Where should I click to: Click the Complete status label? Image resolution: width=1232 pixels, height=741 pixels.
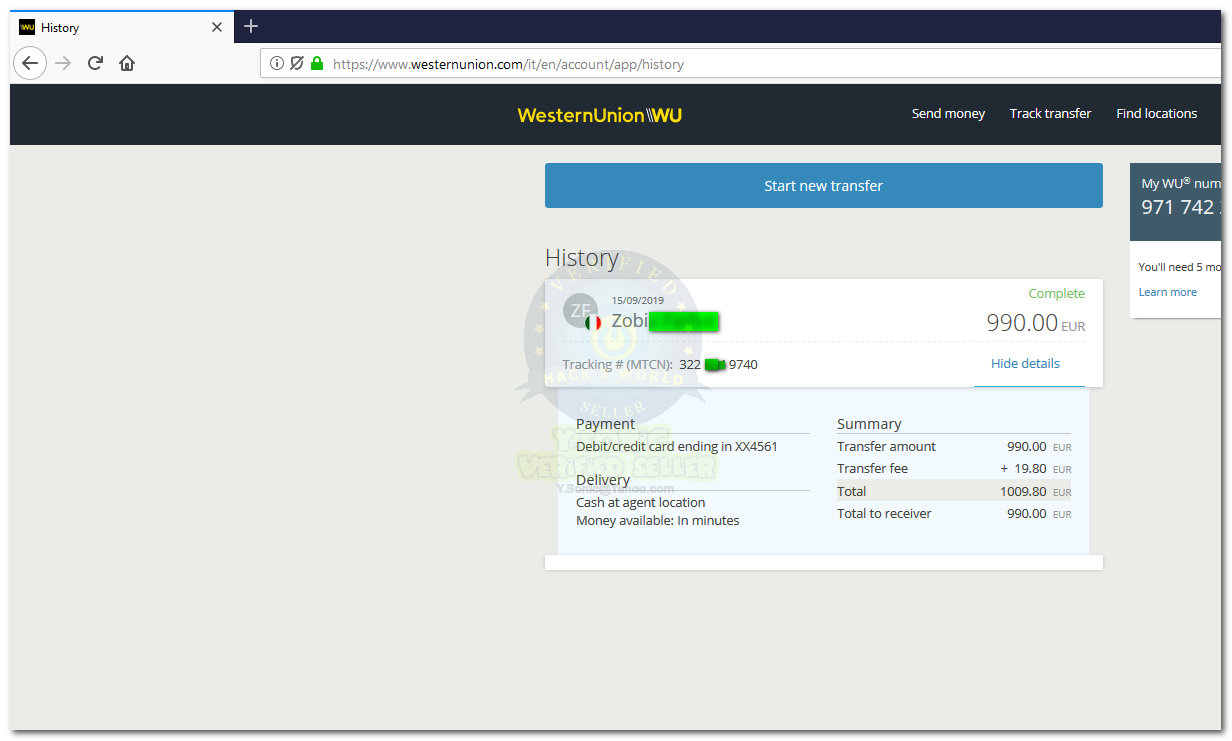[x=1056, y=294]
